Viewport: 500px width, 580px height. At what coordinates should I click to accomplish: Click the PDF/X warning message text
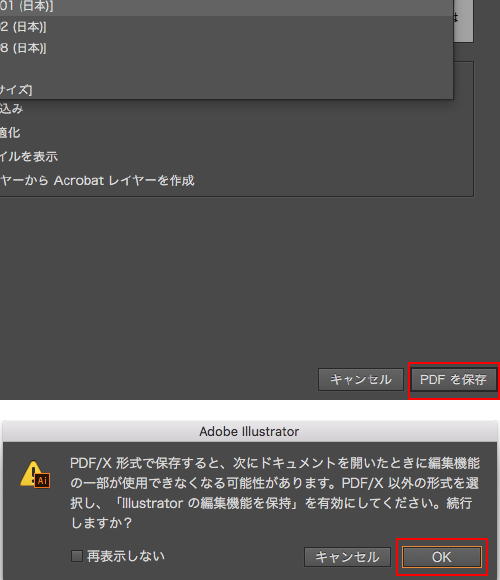[275, 493]
